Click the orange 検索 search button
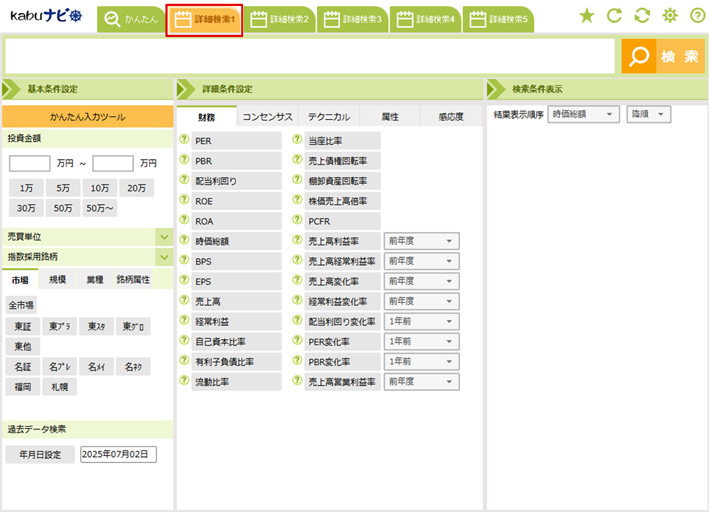The width and height of the screenshot is (709, 512). 663,57
